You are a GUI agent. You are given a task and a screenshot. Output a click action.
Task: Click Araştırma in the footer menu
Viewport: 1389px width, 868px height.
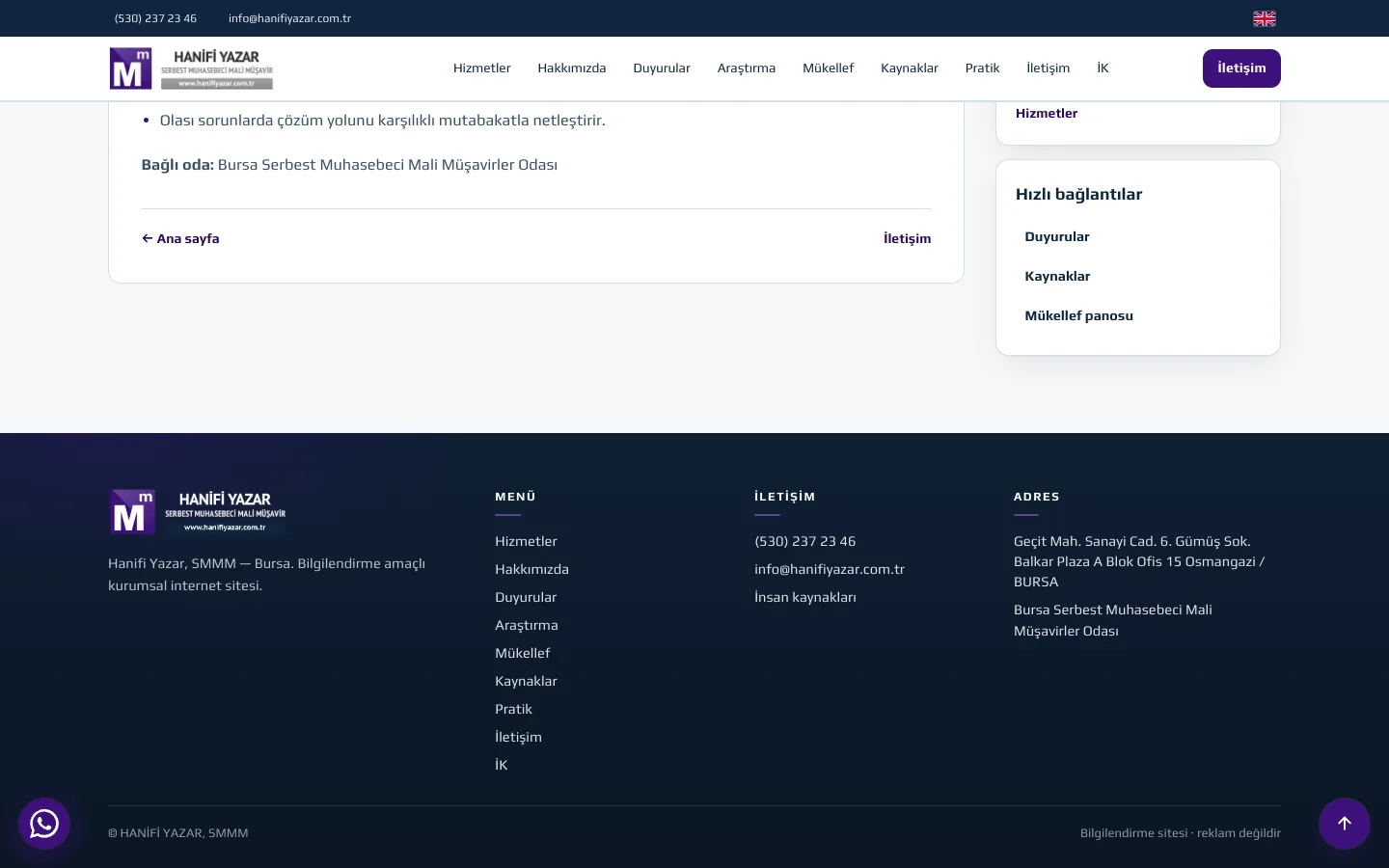527,625
